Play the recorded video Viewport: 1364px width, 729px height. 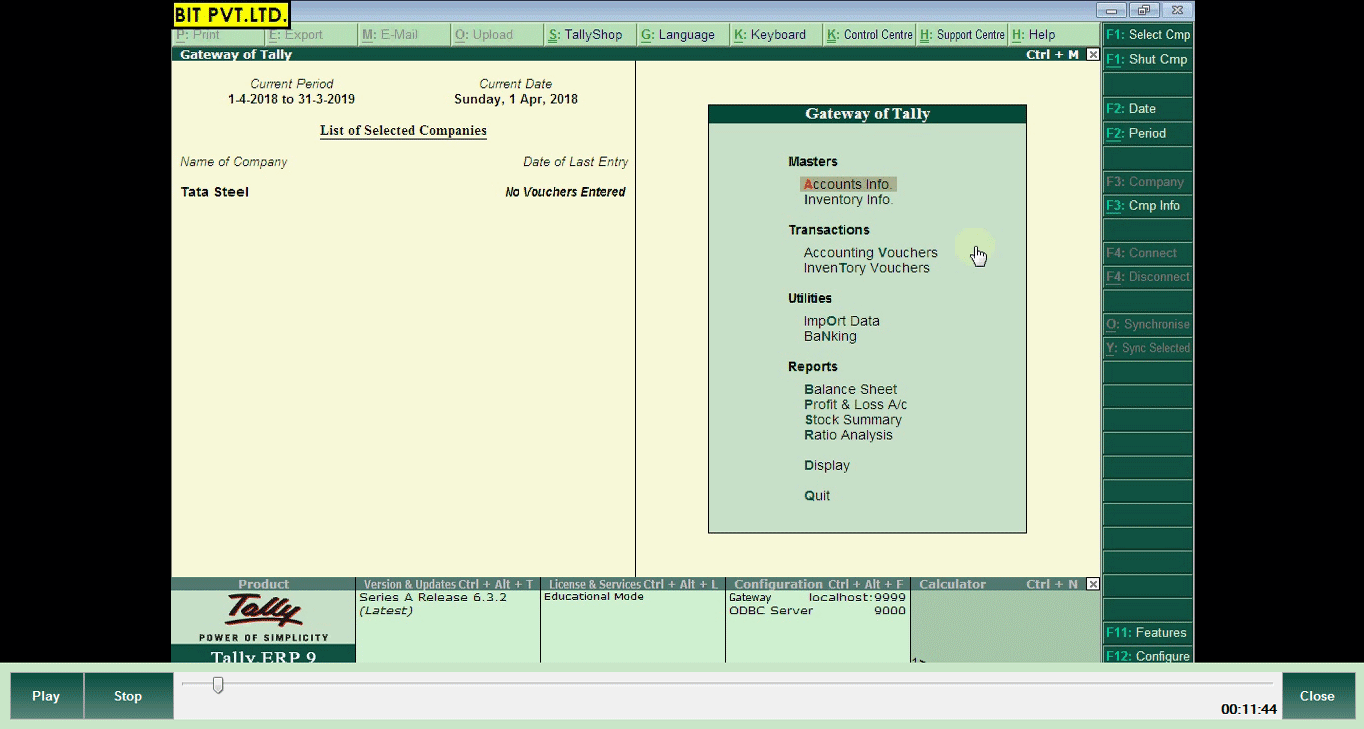click(46, 696)
